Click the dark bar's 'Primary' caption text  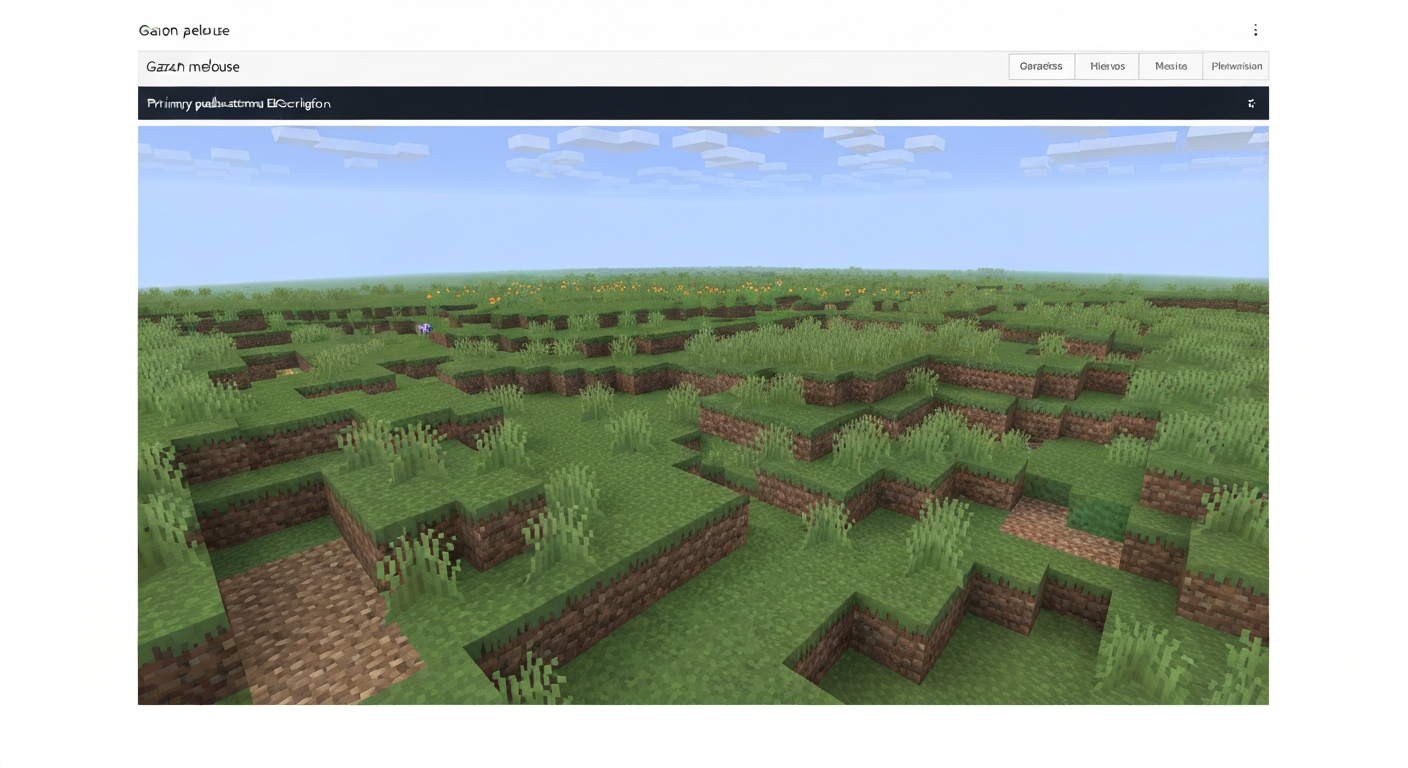239,103
